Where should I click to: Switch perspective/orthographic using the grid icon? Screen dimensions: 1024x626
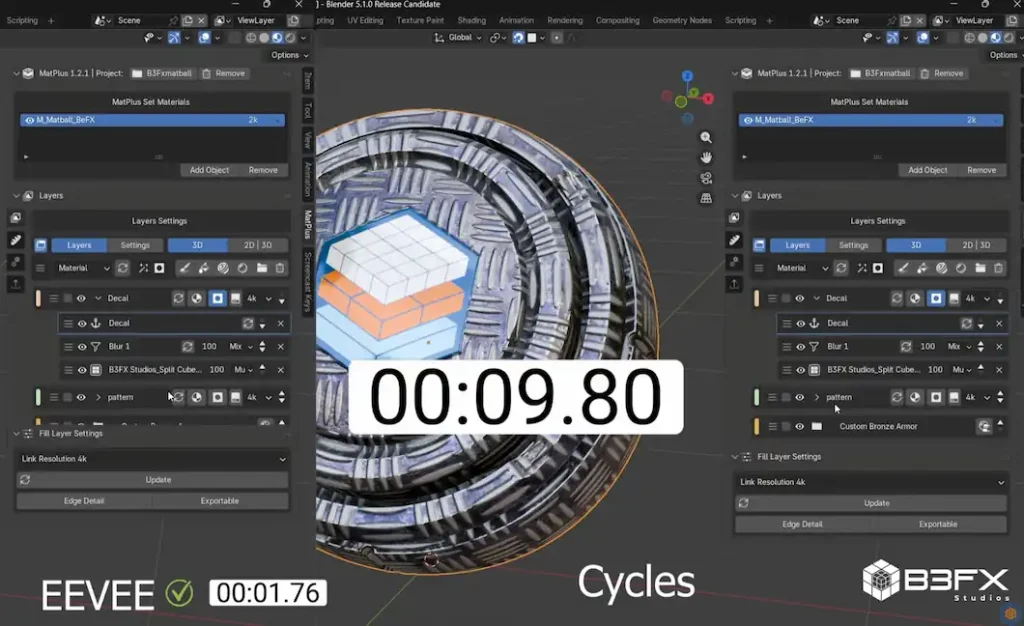[706, 198]
